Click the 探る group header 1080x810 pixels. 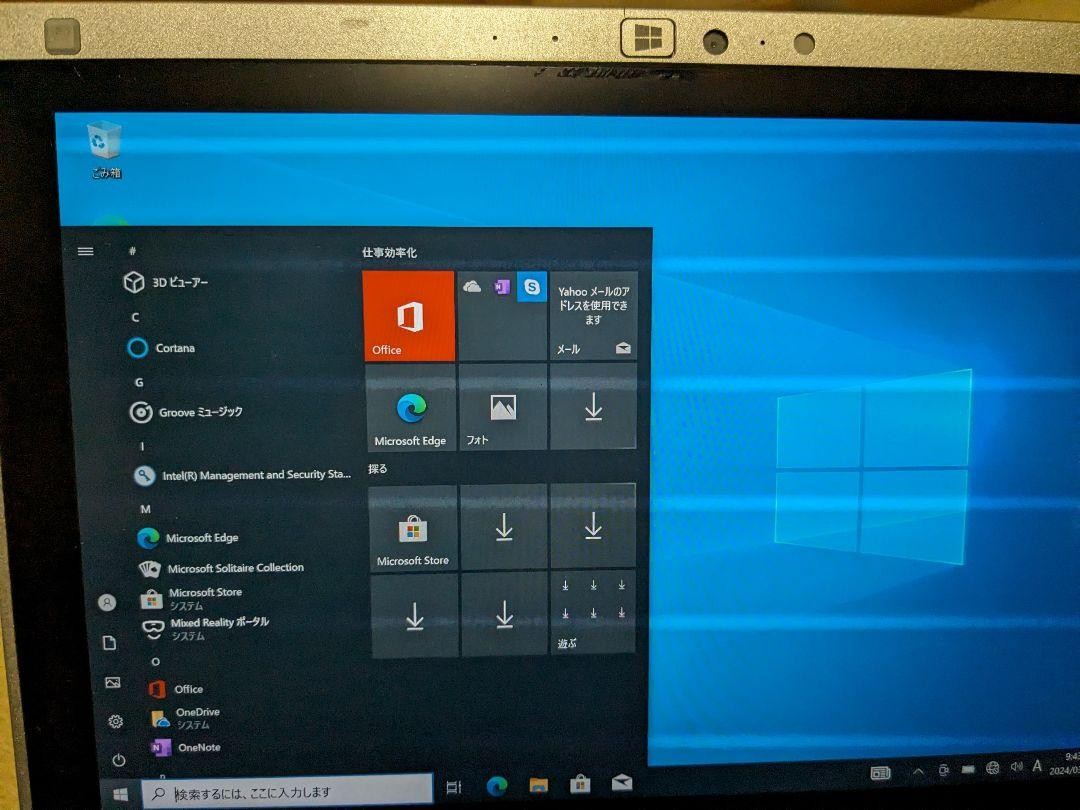point(377,469)
